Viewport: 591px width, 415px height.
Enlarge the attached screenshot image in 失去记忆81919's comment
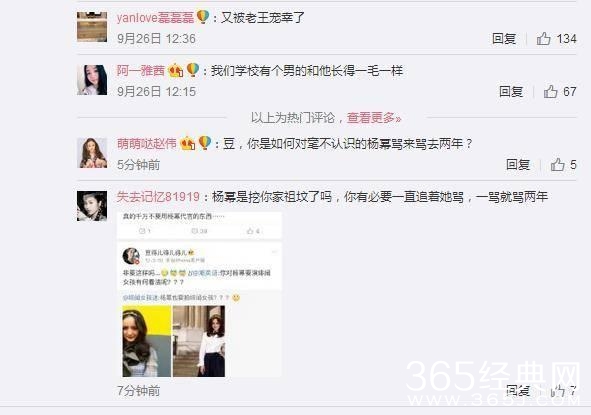tap(199, 295)
